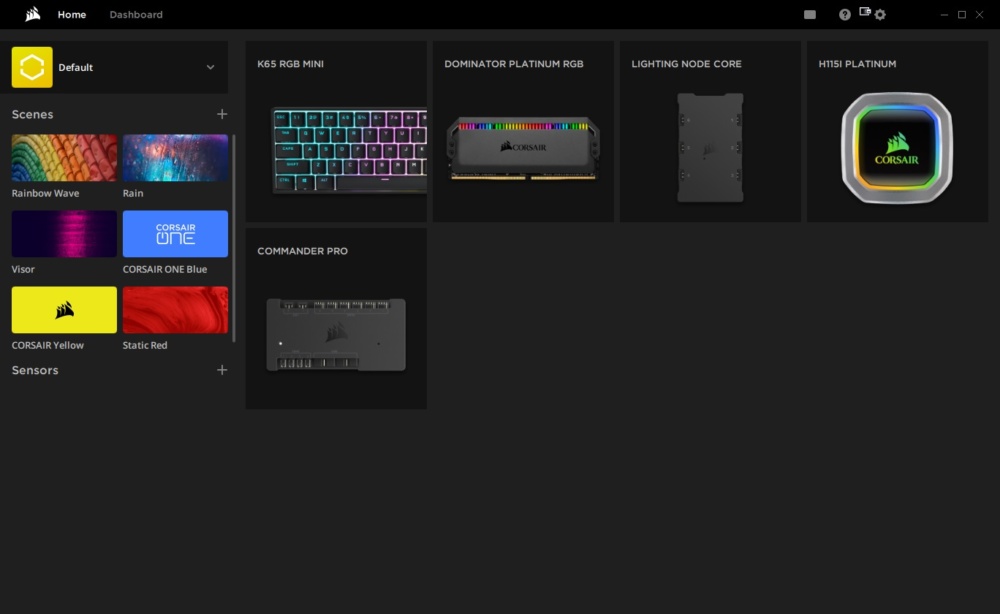Apply the Rainbow Wave scene thumbnail
The height and width of the screenshot is (614, 1000).
point(64,157)
